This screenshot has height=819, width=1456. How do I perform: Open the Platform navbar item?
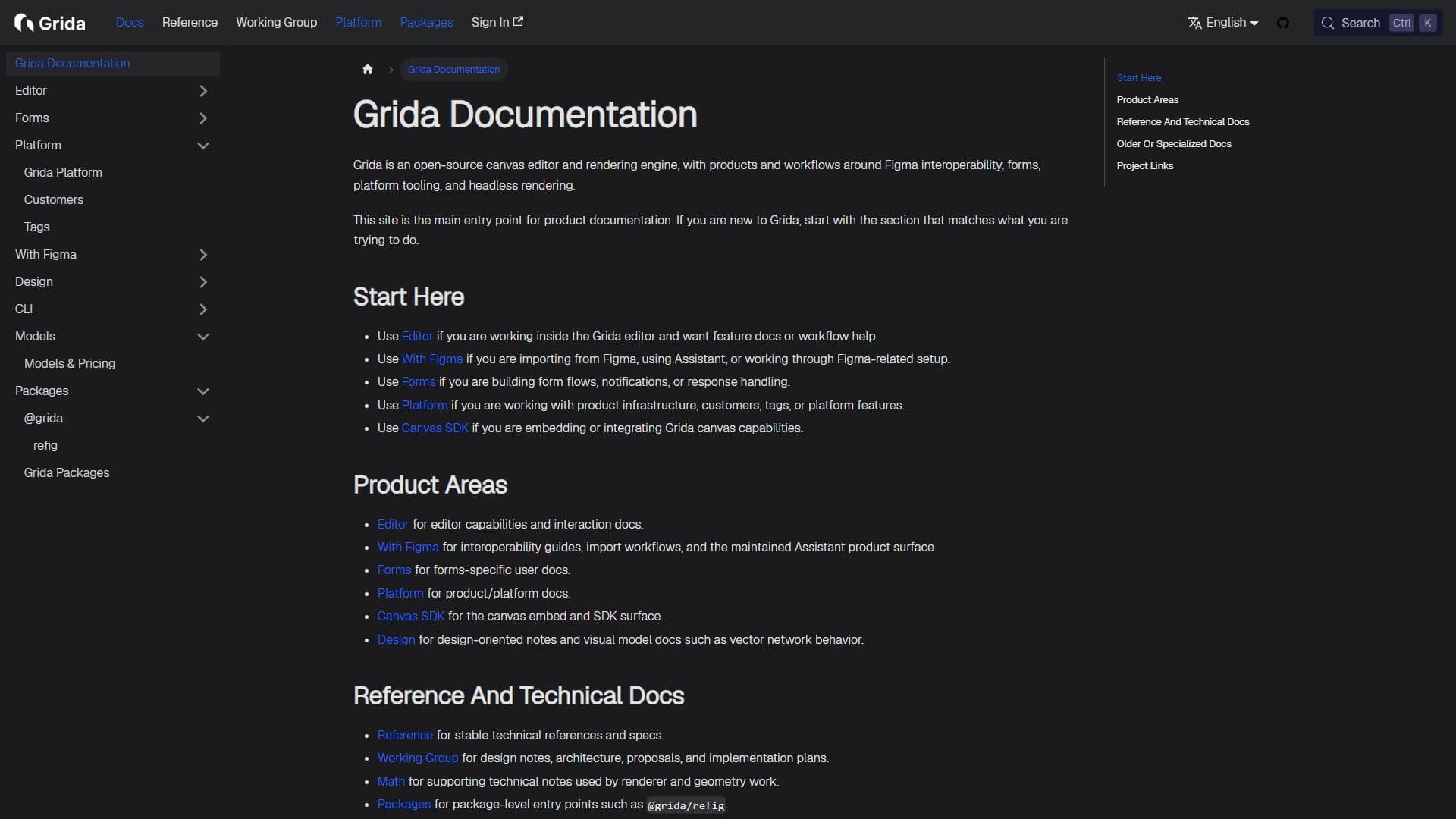[x=358, y=22]
